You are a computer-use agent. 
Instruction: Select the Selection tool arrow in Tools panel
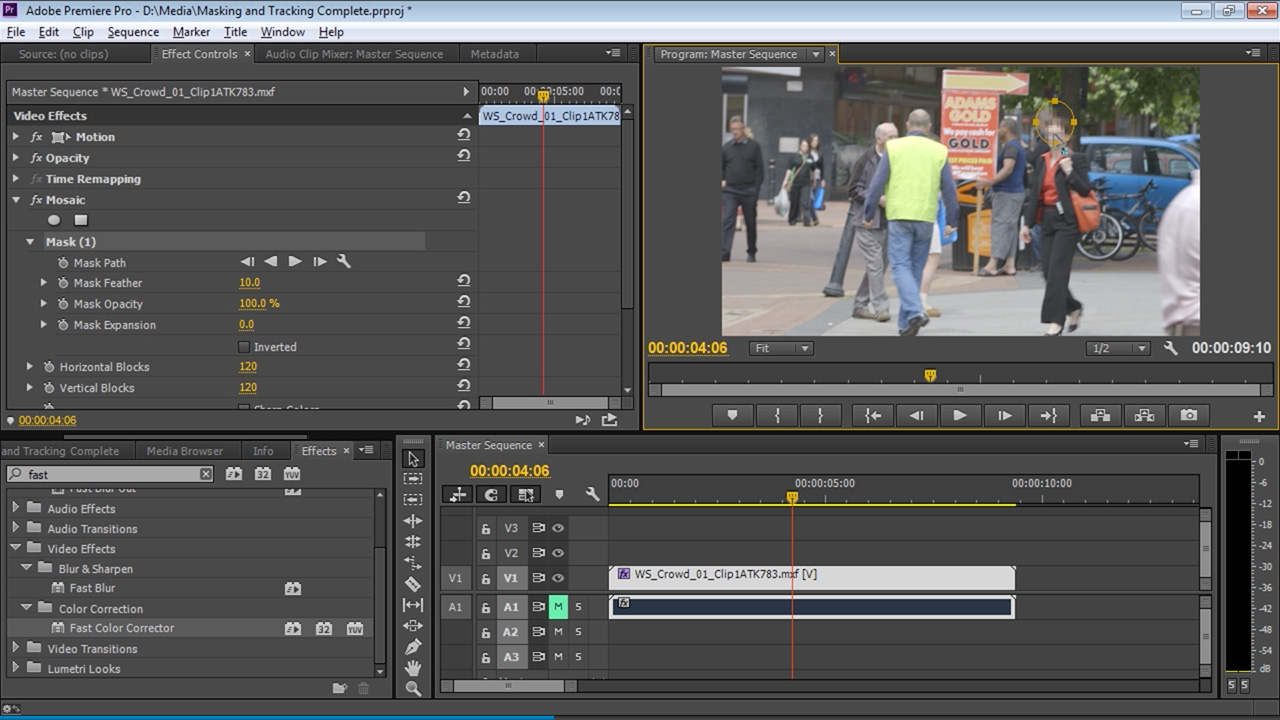pos(413,458)
